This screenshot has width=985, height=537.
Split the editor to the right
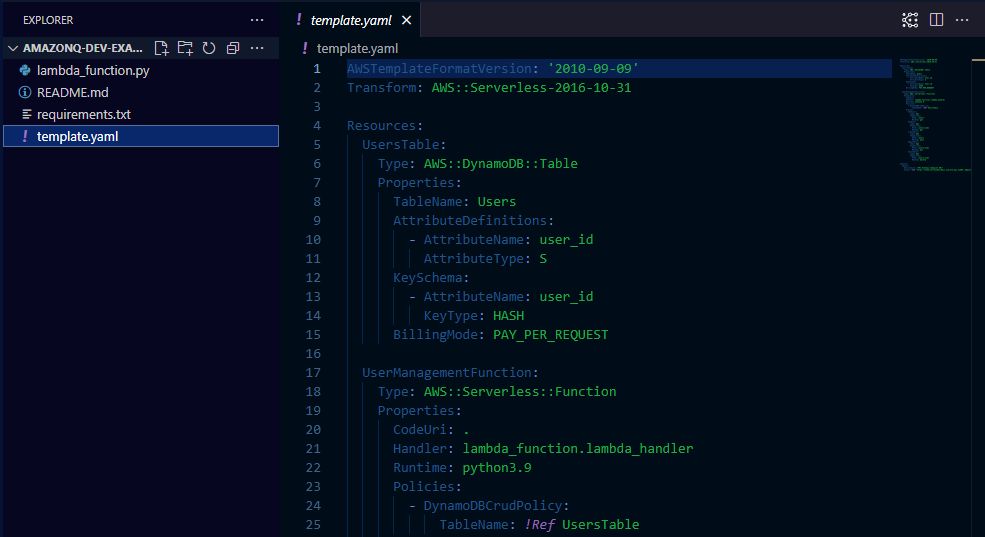[x=936, y=20]
